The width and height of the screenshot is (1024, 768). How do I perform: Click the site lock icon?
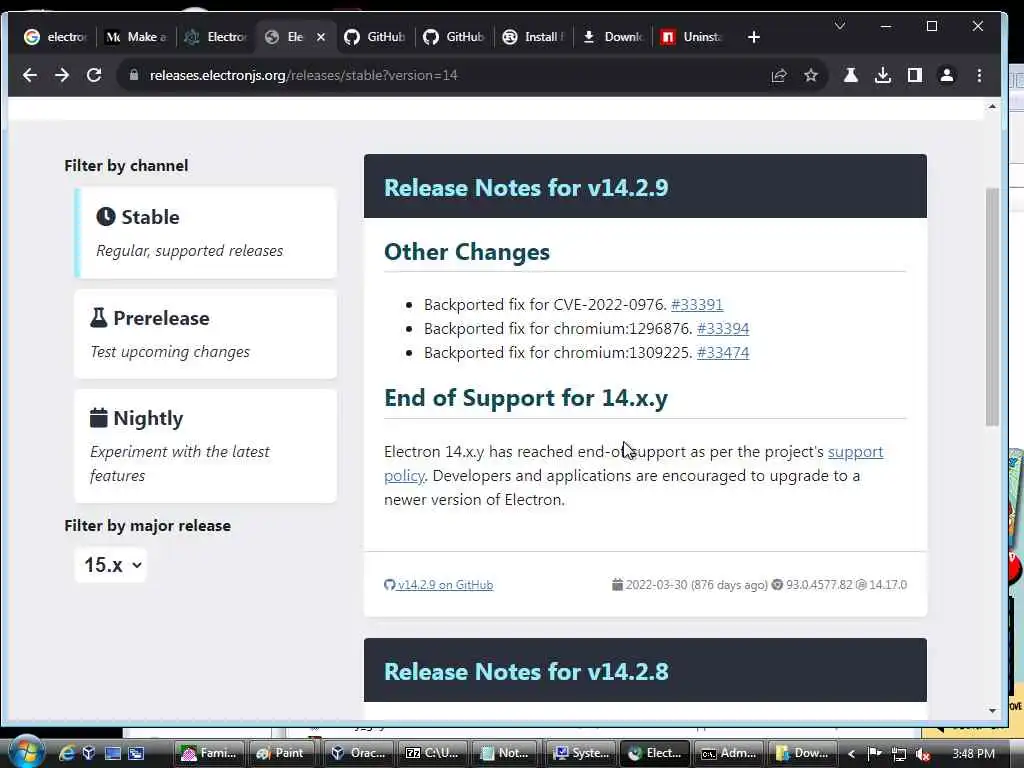click(x=134, y=75)
